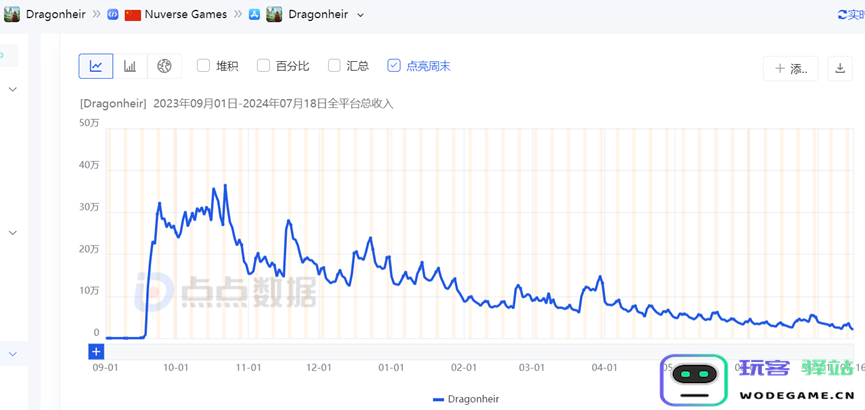This screenshot has height=410, width=865.
Task: Click the 40万 y-axis label
Action: (x=89, y=165)
